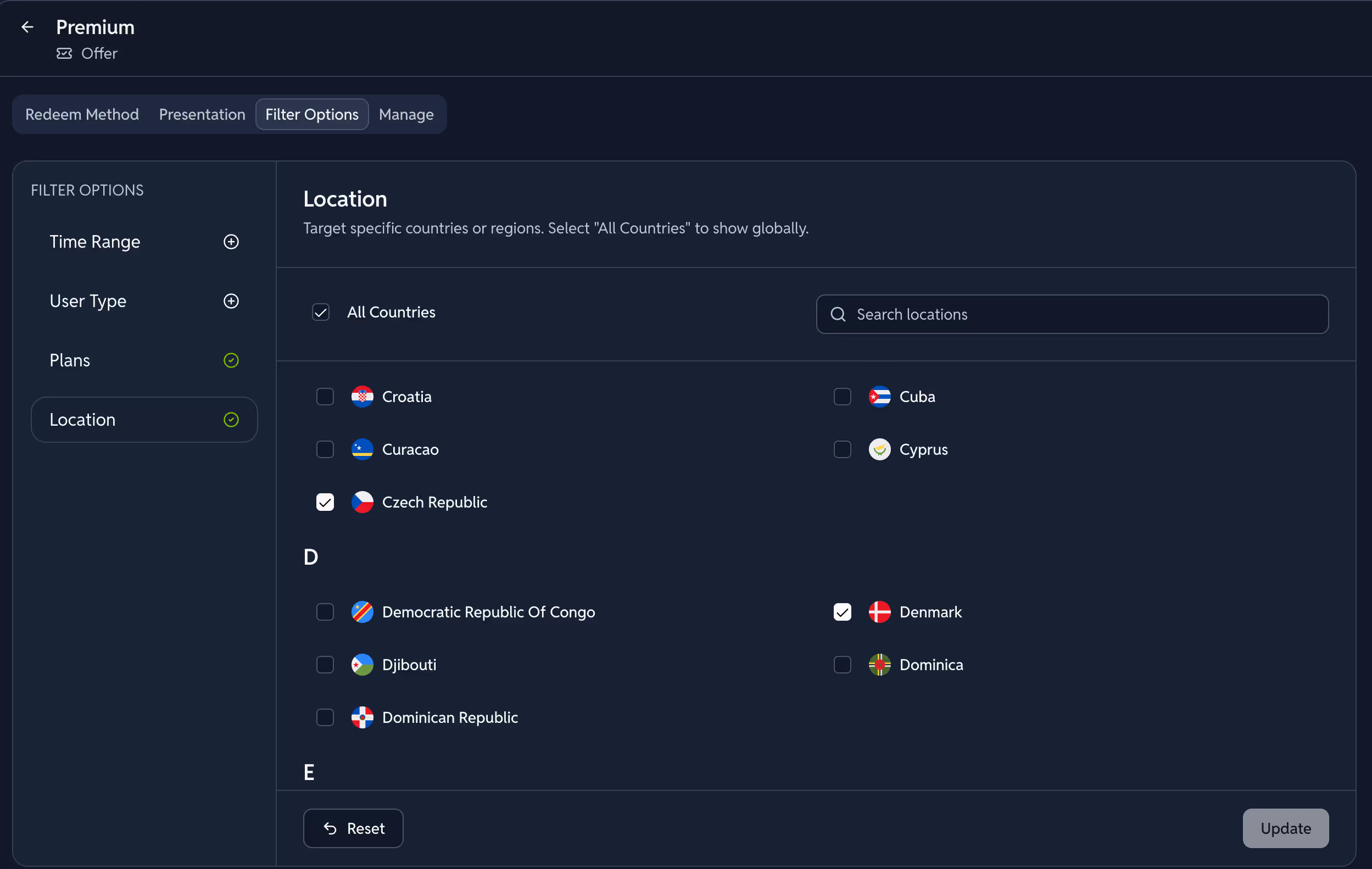Click the Djibouti flag icon
Viewport: 1372px width, 869px height.
coord(362,665)
